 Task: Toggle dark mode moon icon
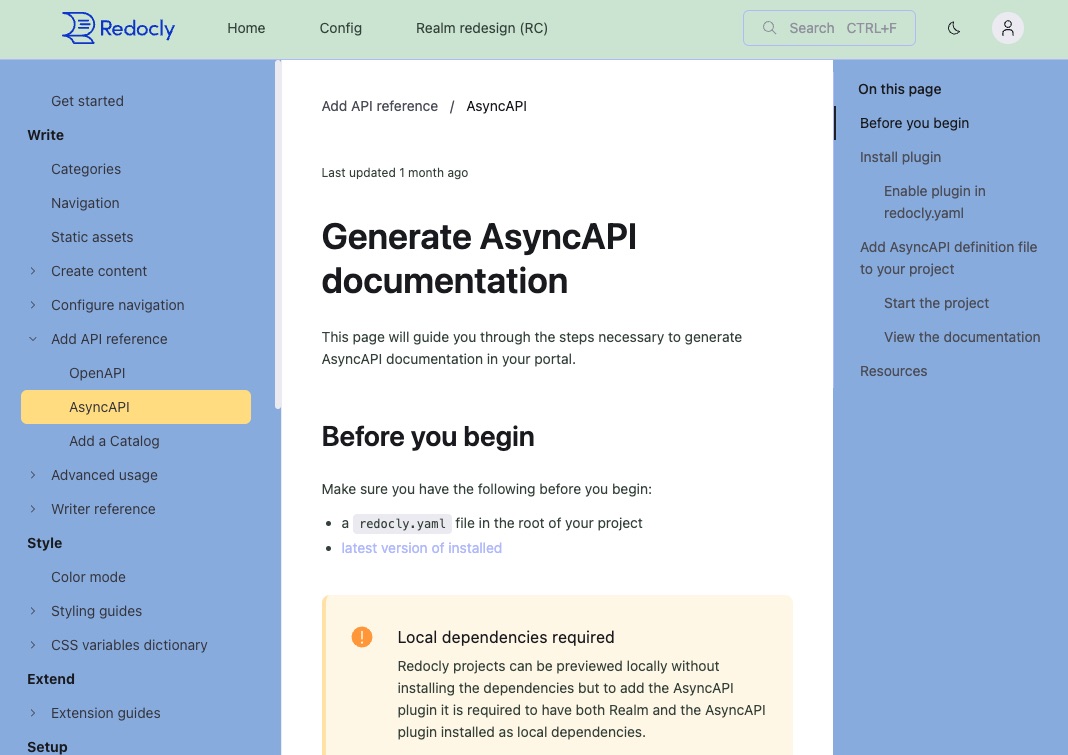coord(954,28)
